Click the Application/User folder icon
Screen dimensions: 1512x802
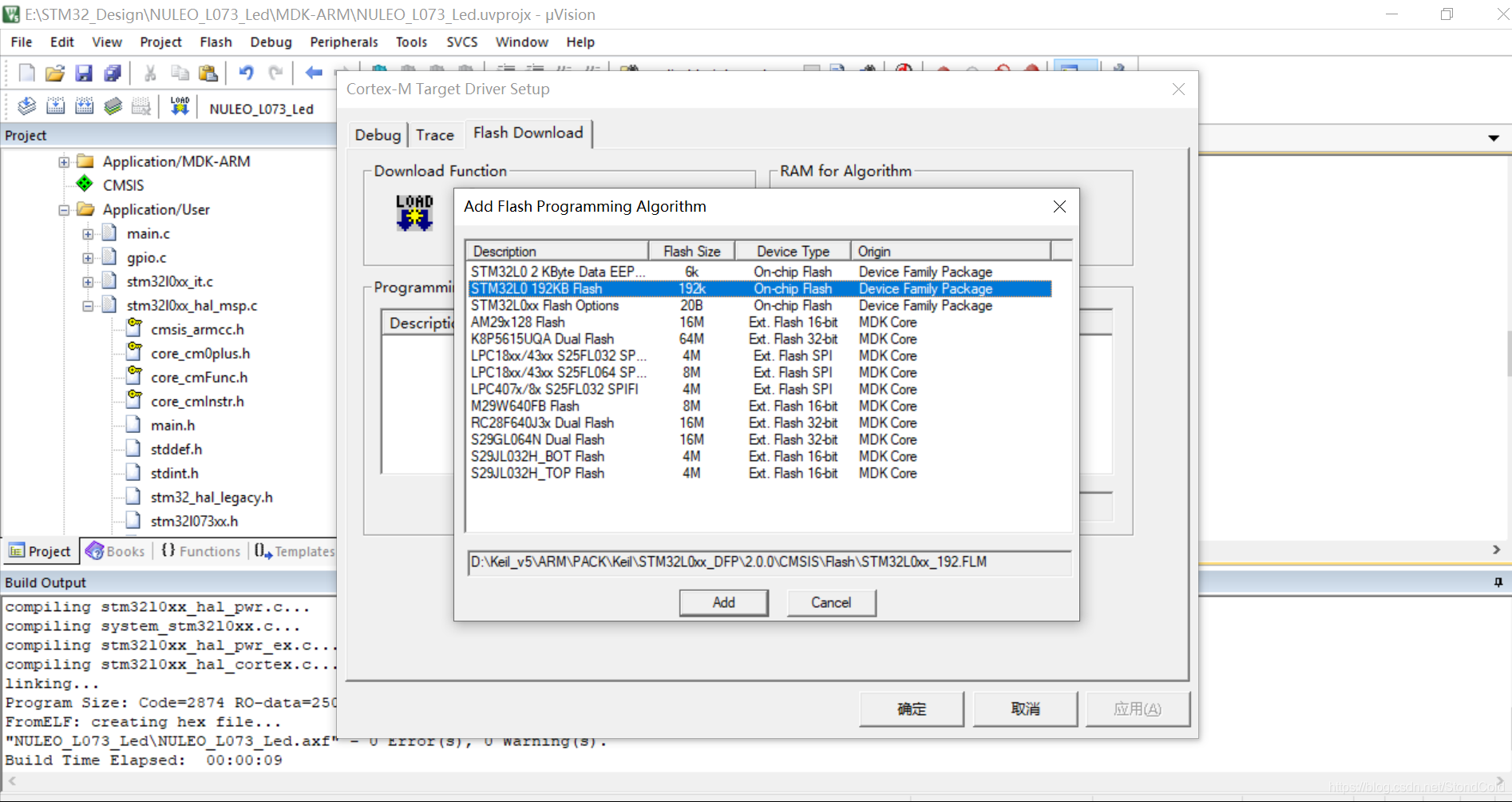85,209
